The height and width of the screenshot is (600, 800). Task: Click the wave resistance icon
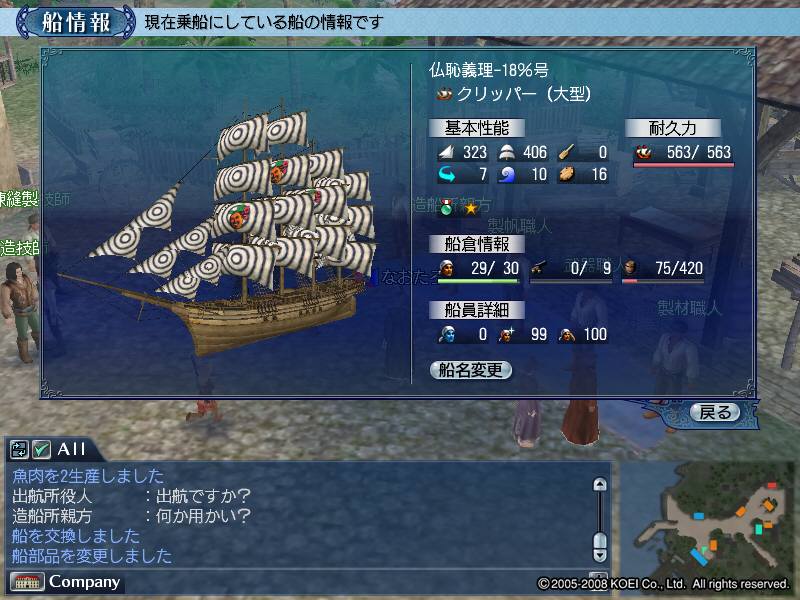(506, 174)
